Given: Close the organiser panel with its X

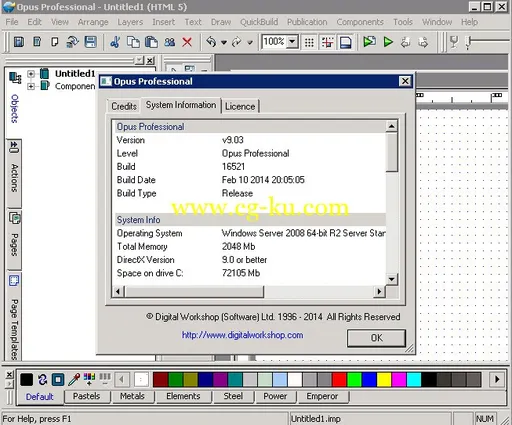Looking at the screenshot, I should (x=150, y=61).
